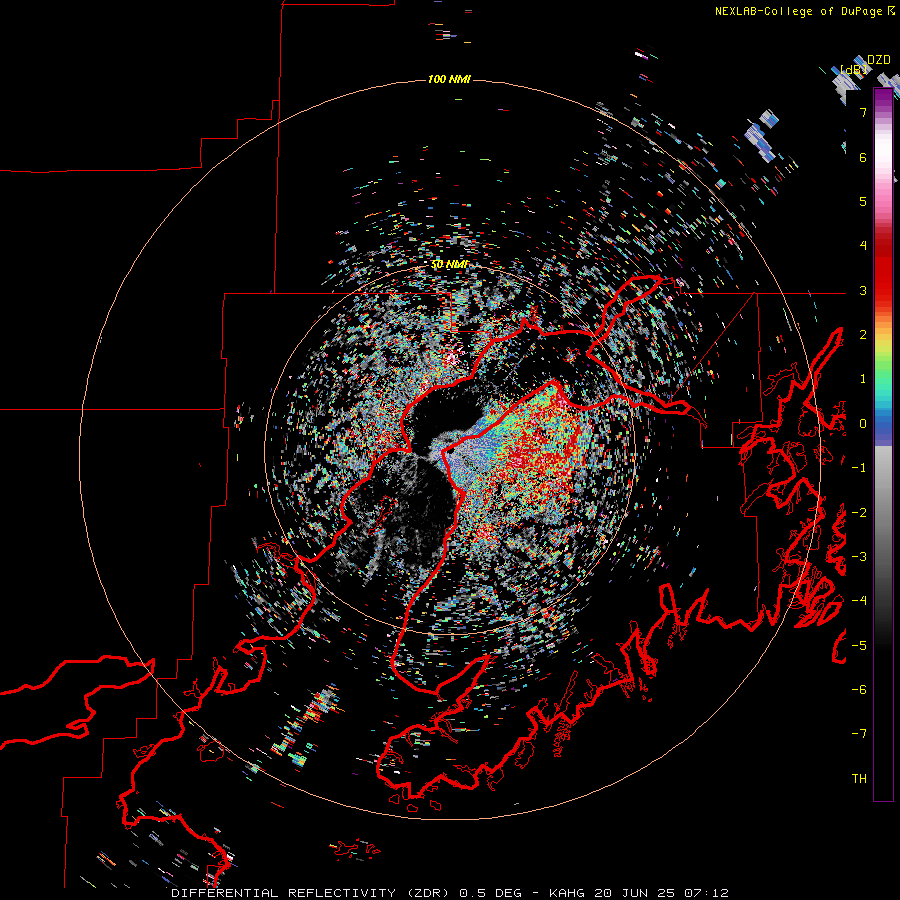Click the DIFFERENTIAL REFLECTIVITY (ZDR) title text
This screenshot has height=900, width=900.
pyautogui.click(x=312, y=893)
